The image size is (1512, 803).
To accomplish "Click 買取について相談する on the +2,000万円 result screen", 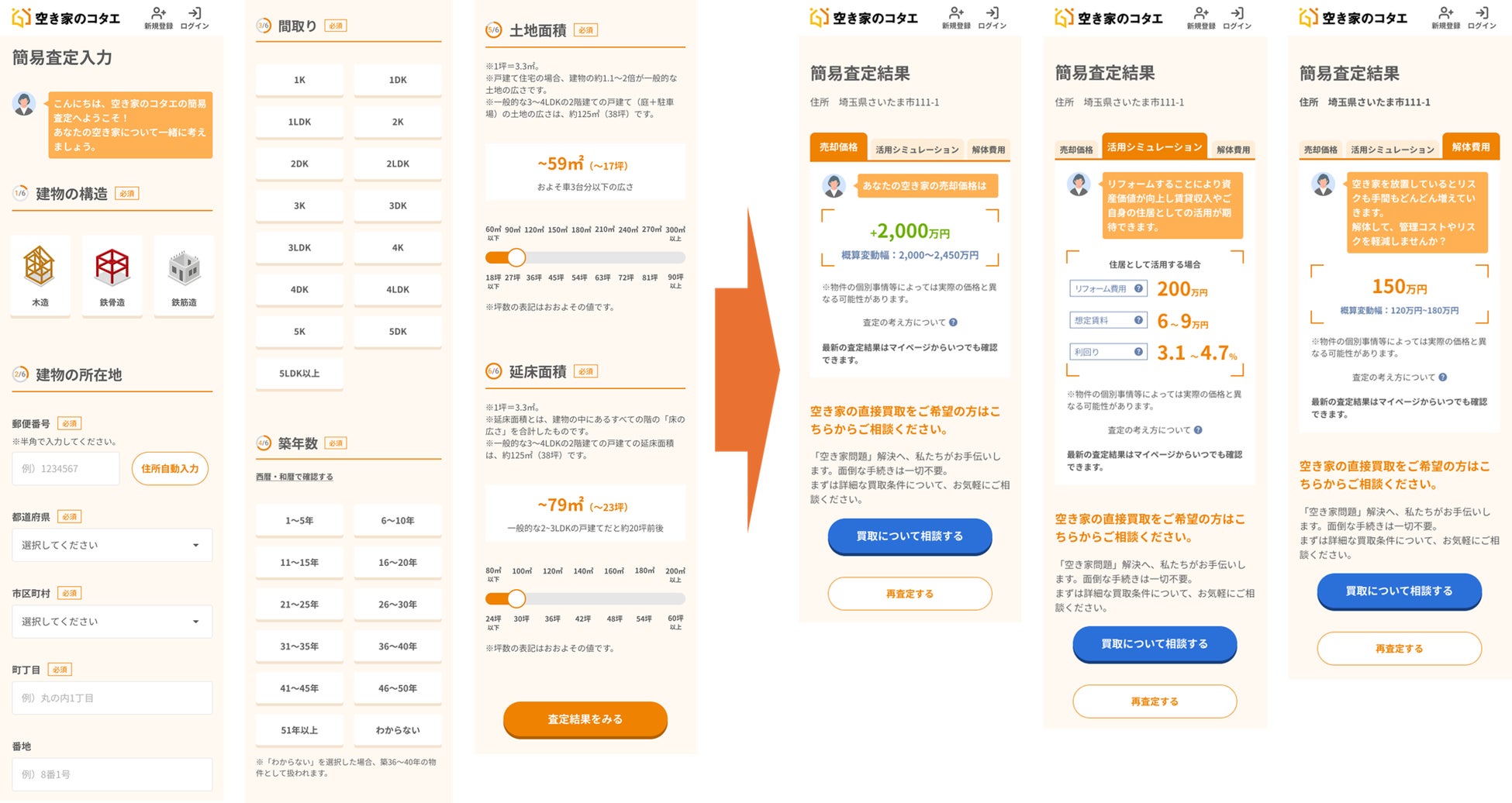I will [x=910, y=536].
